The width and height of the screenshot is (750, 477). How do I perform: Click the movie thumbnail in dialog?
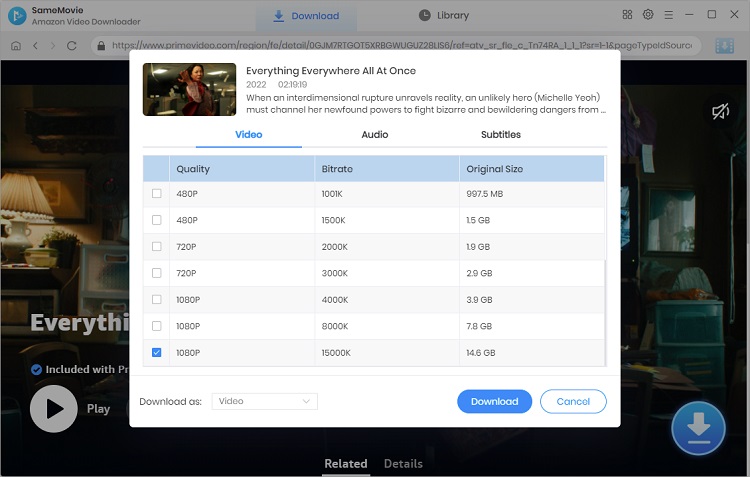point(189,89)
